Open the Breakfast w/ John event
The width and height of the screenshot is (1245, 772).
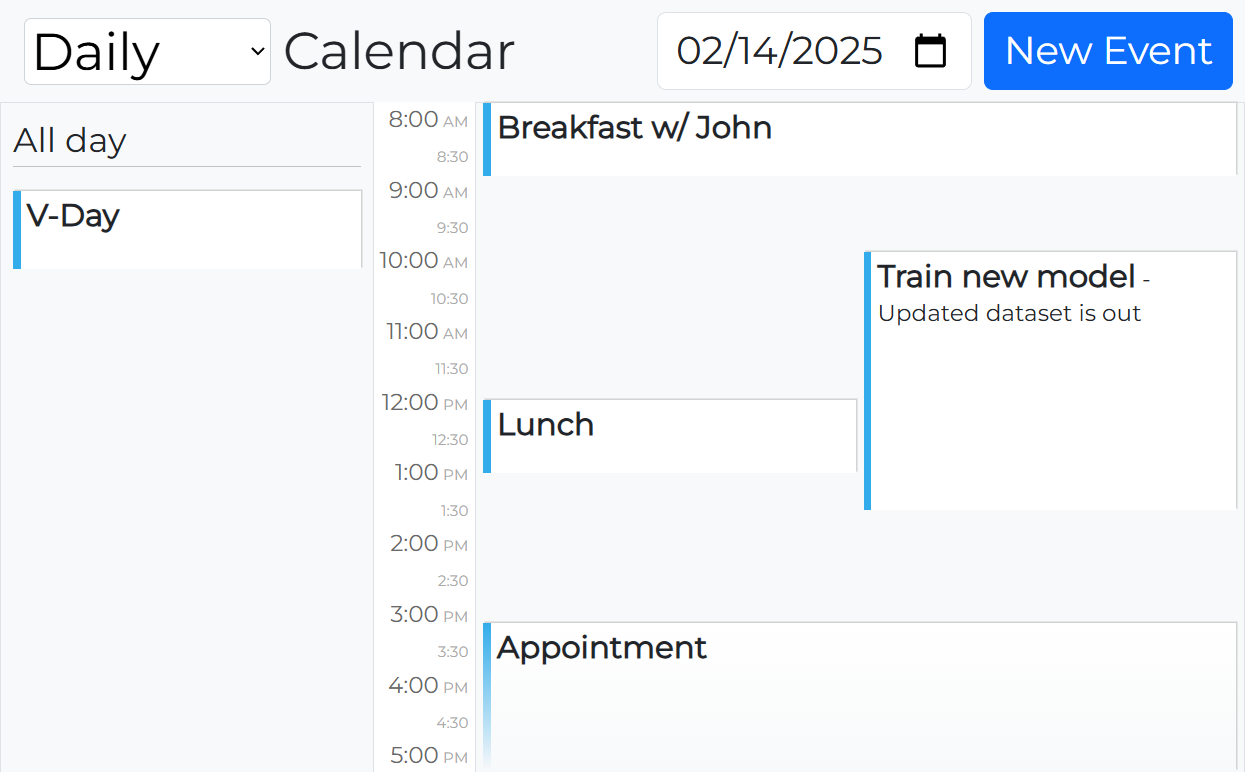click(x=860, y=139)
